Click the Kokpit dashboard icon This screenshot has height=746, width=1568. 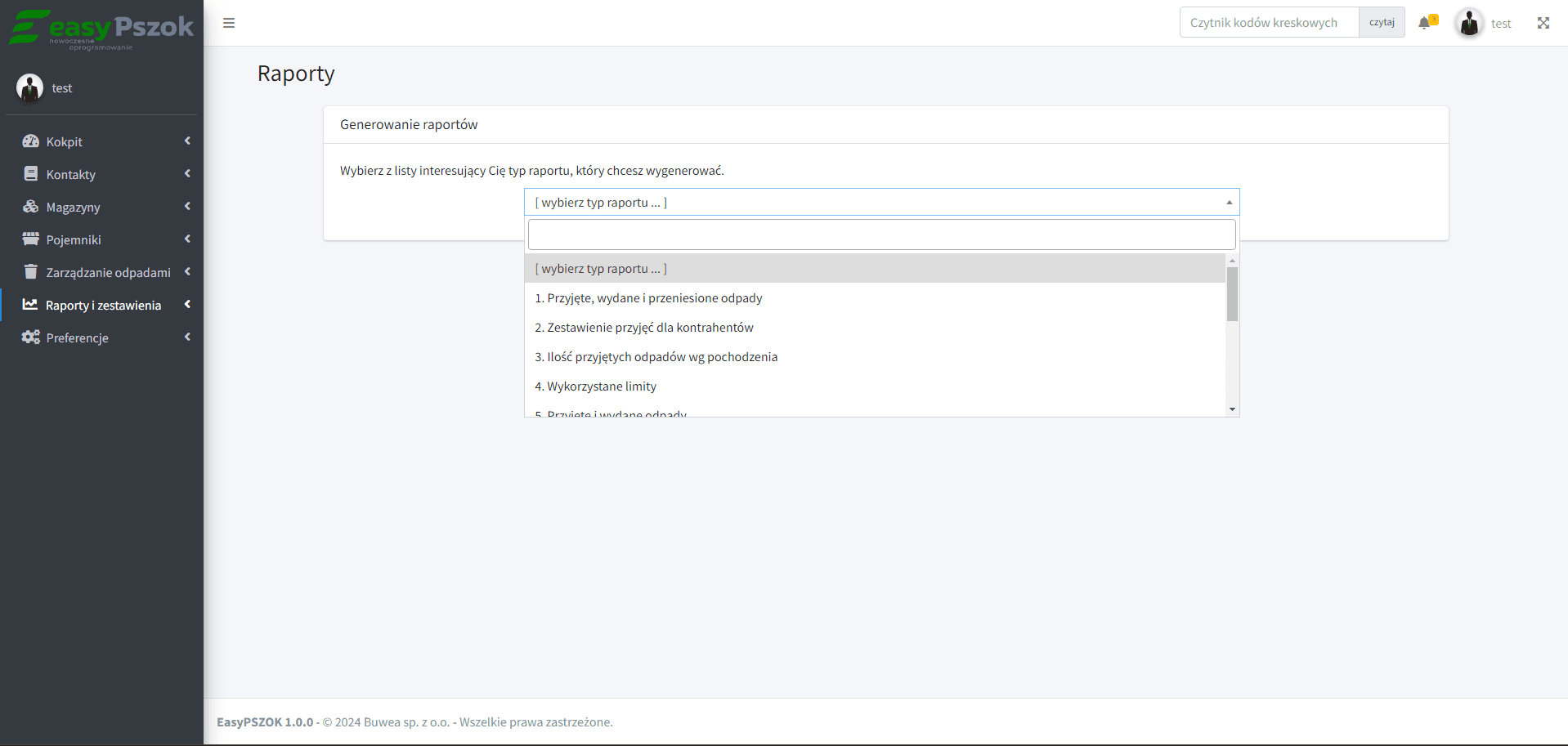(31, 141)
